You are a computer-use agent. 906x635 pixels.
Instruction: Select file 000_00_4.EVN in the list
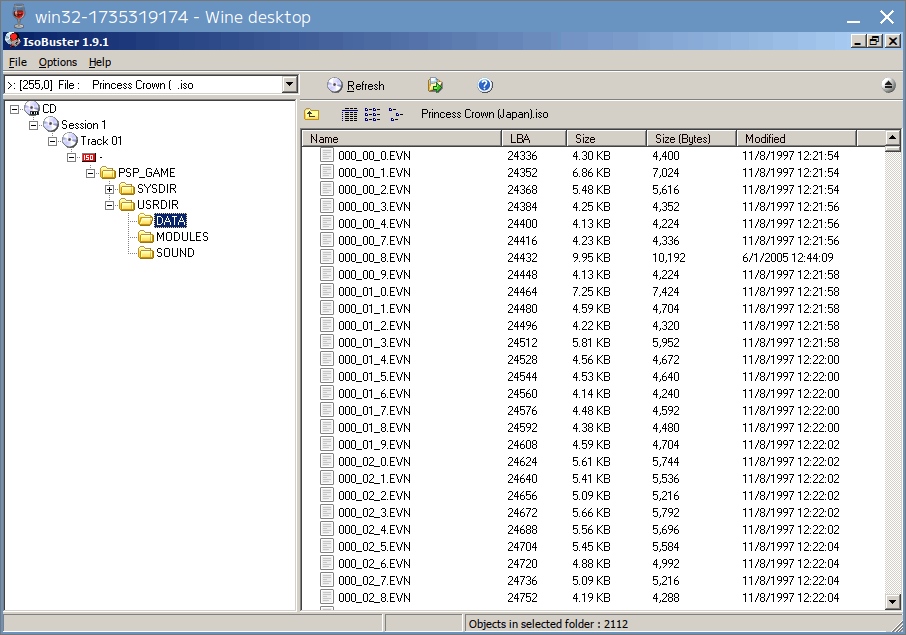[x=374, y=224]
